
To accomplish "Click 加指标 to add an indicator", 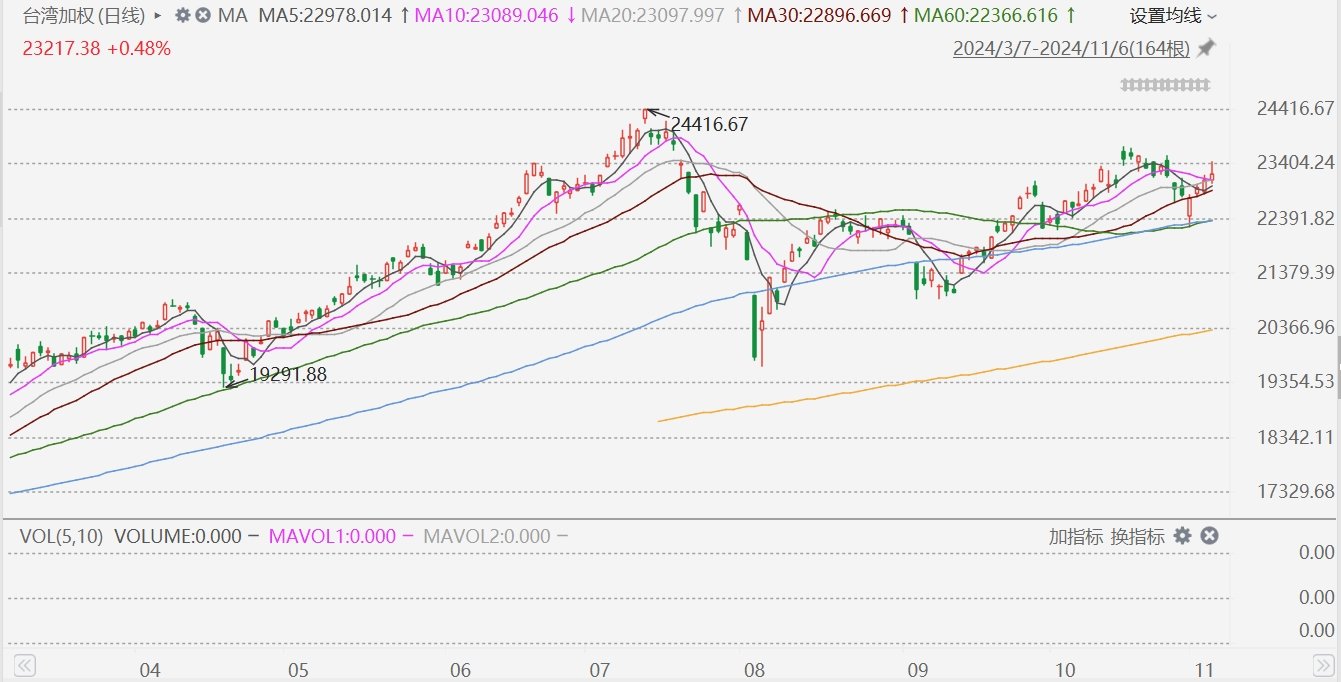I will pos(1075,536).
